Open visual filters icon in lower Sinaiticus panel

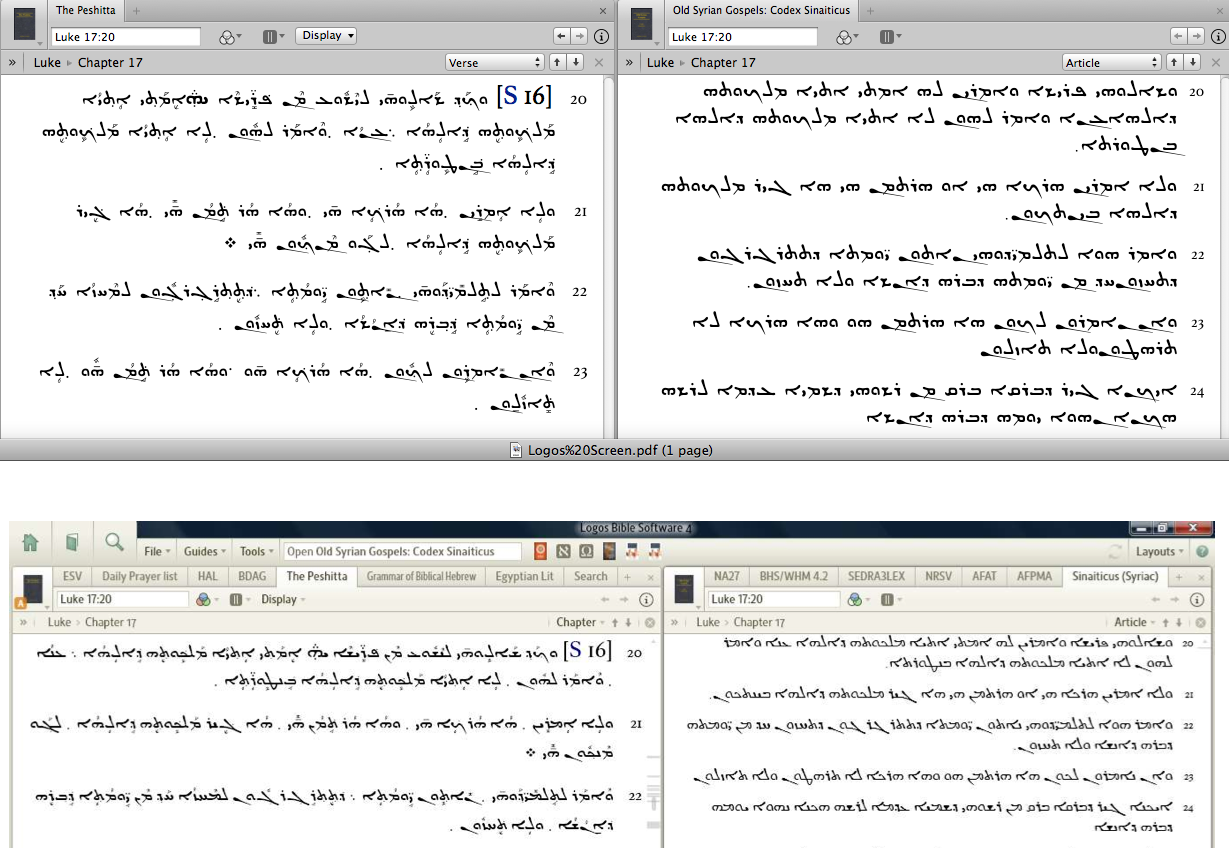pyautogui.click(x=856, y=599)
